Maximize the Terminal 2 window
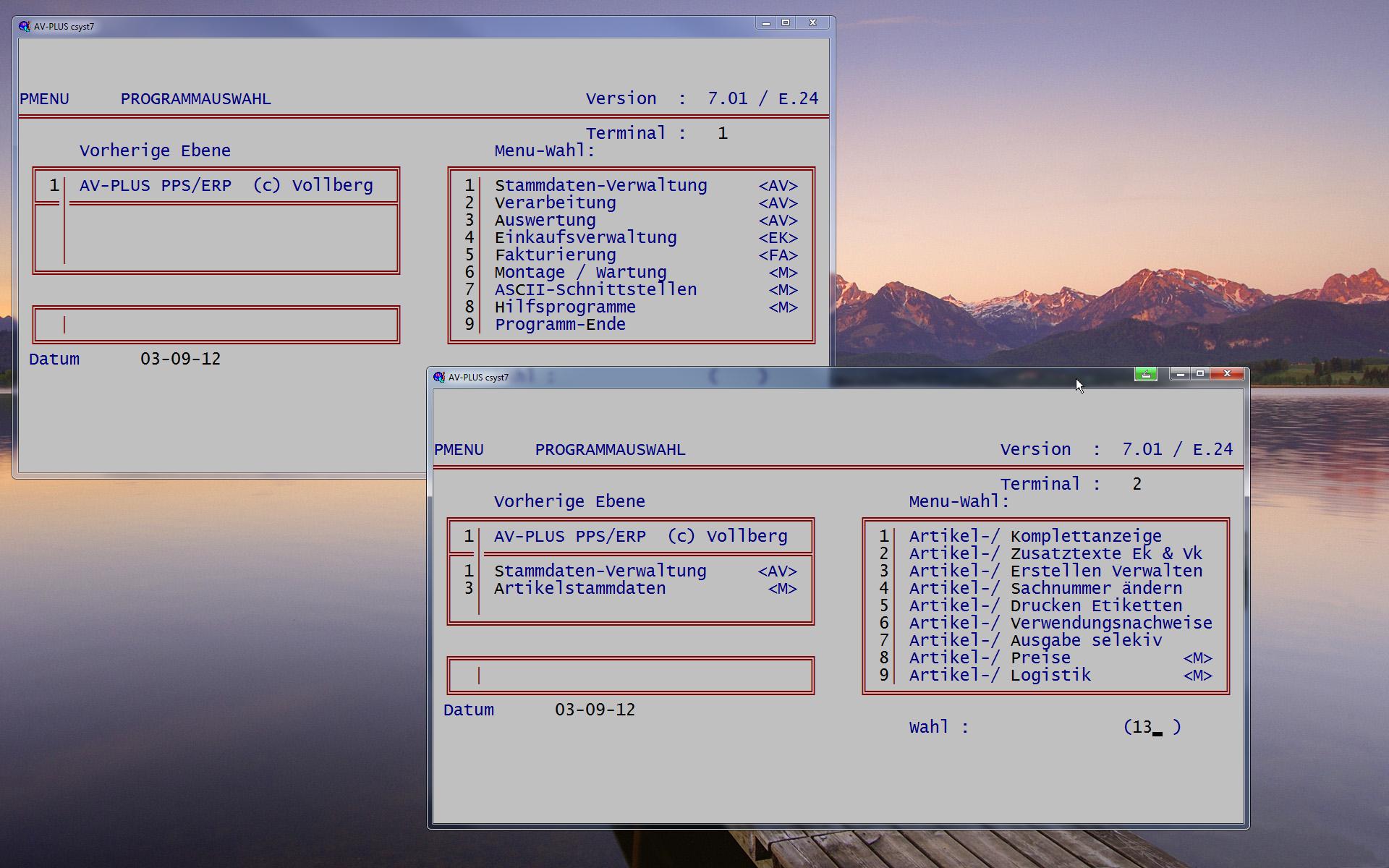This screenshot has width=1389, height=868. tap(1200, 374)
